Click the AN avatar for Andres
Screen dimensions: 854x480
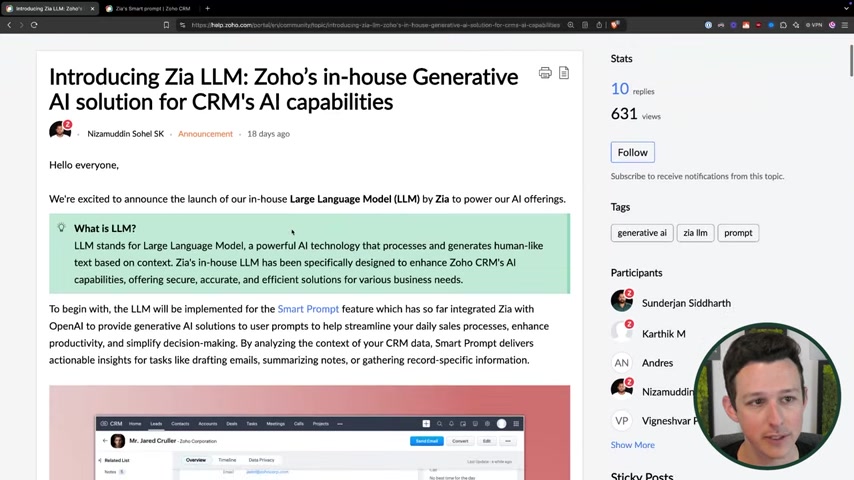point(621,363)
